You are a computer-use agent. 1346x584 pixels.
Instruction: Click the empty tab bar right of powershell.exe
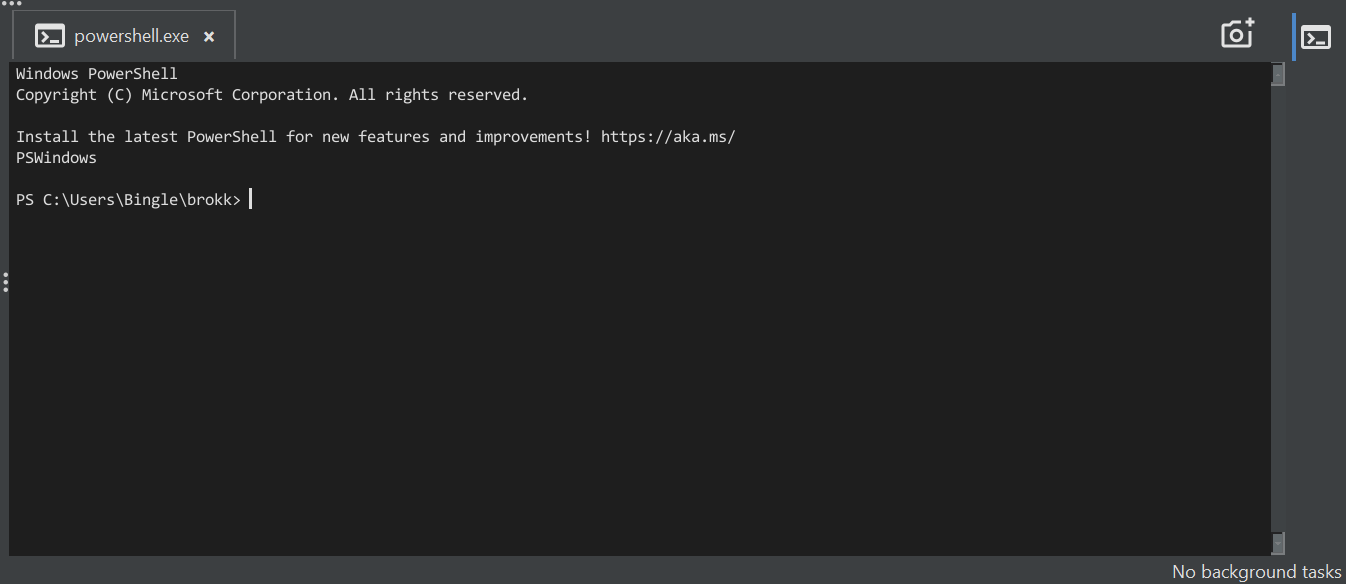point(700,36)
